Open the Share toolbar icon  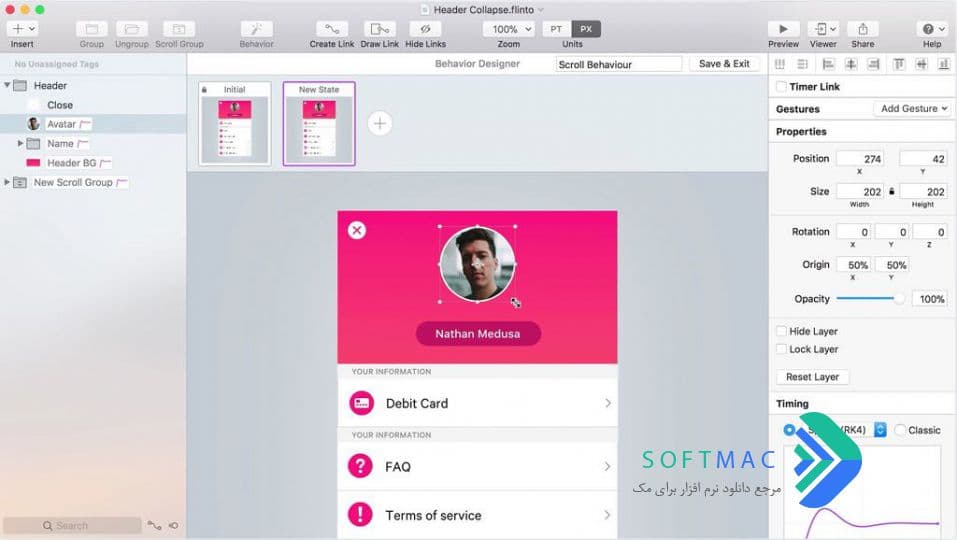pos(862,29)
